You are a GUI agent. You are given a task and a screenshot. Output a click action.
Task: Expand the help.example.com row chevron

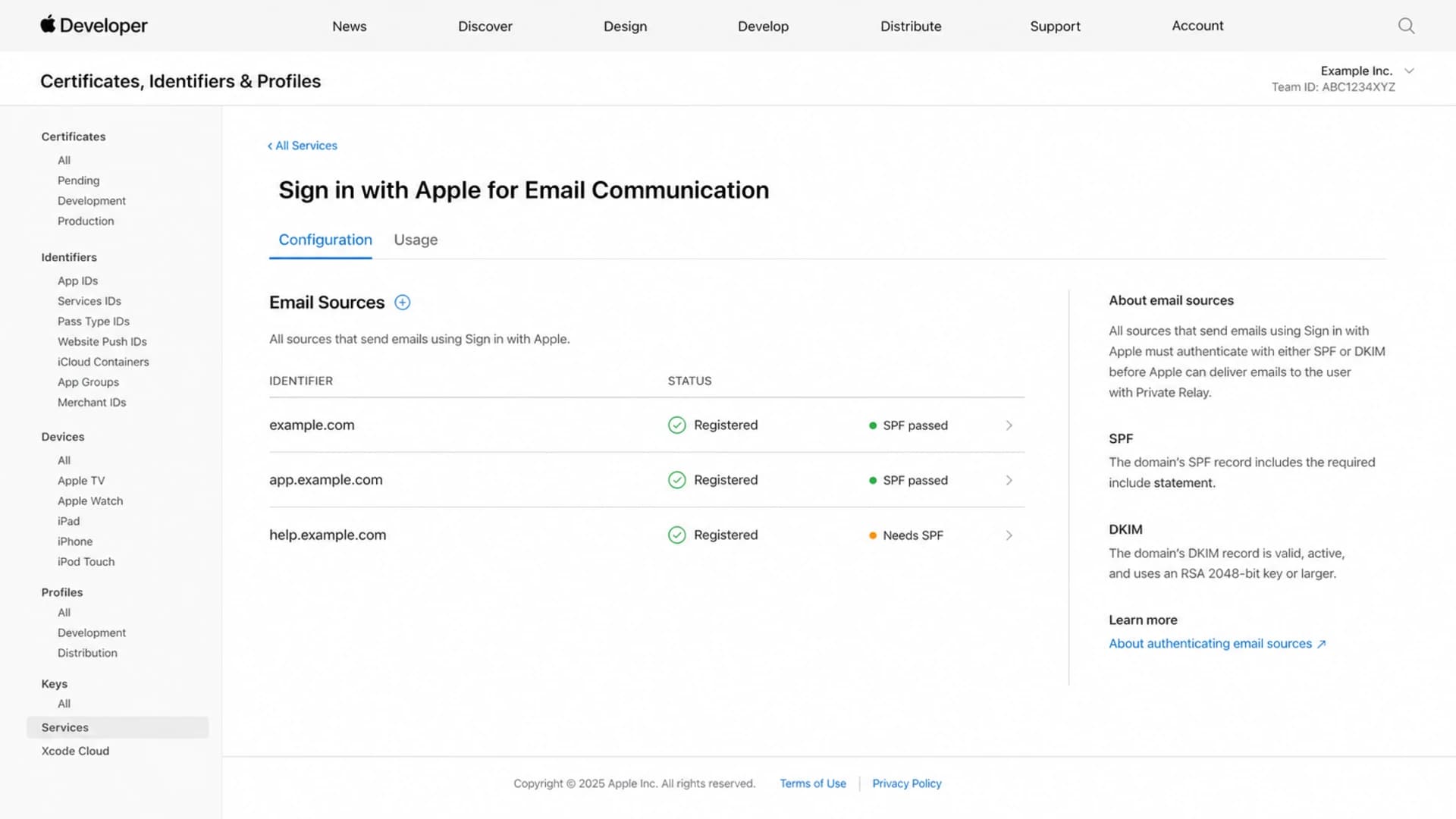click(x=1009, y=535)
